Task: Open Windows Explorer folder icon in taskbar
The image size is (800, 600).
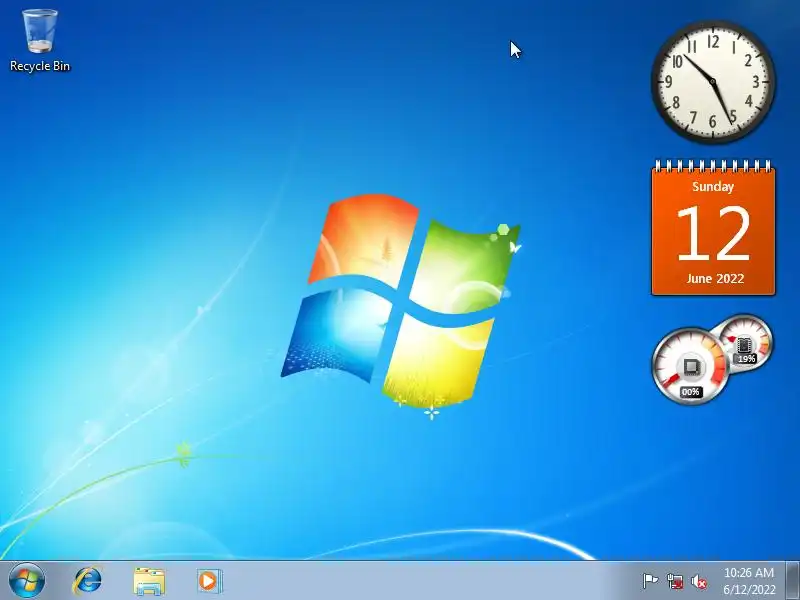Action: pyautogui.click(x=149, y=581)
